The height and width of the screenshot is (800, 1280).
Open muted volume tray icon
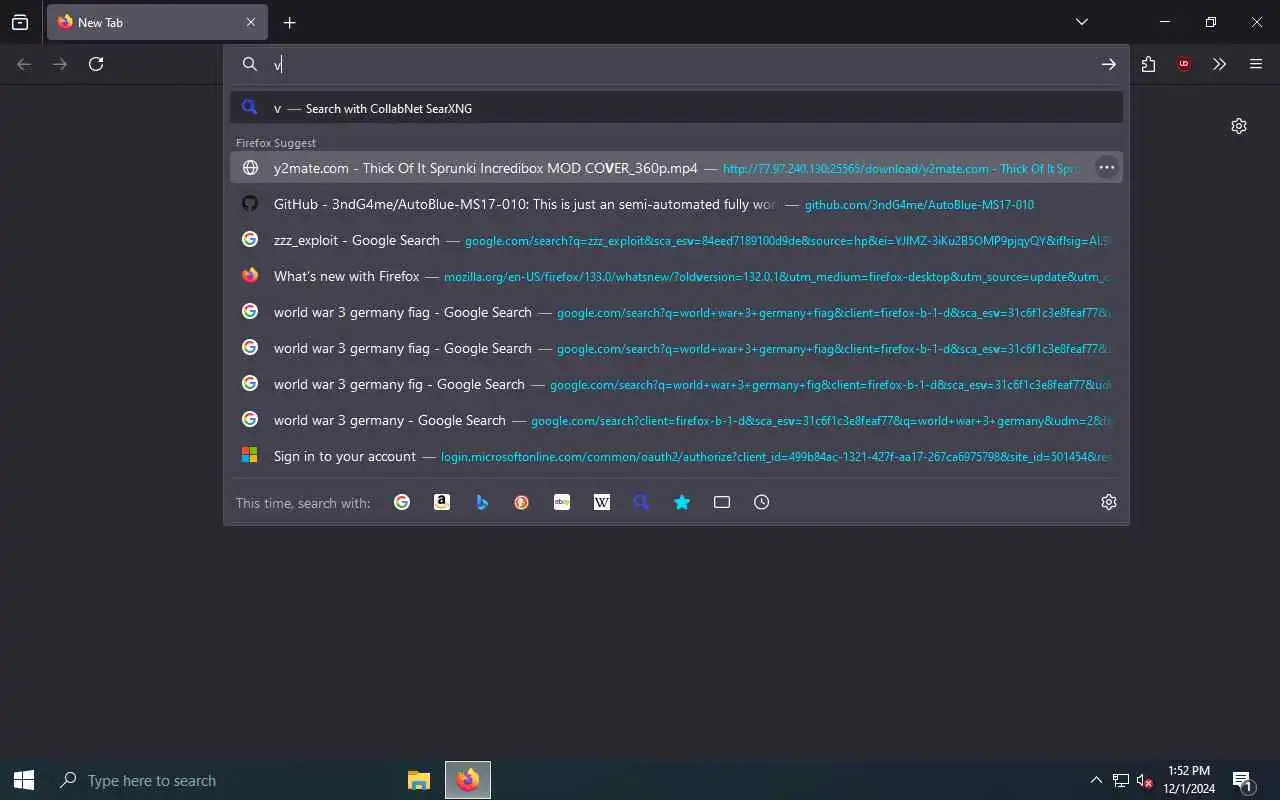click(x=1145, y=780)
